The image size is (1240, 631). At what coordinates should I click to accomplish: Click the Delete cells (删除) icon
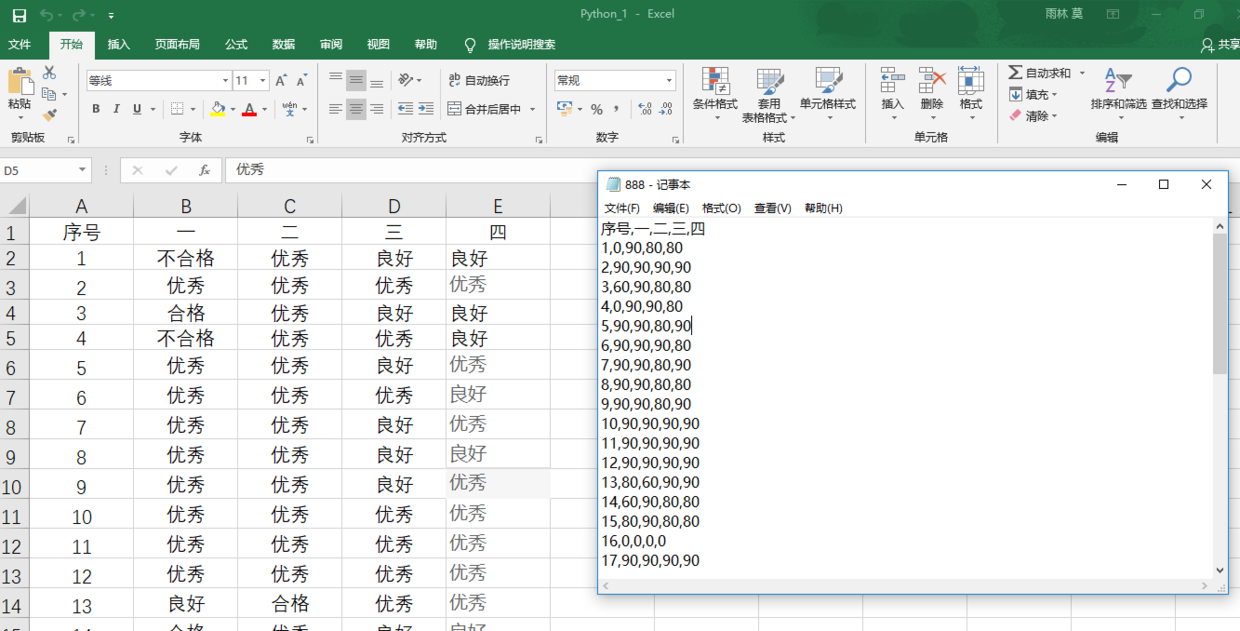[931, 81]
